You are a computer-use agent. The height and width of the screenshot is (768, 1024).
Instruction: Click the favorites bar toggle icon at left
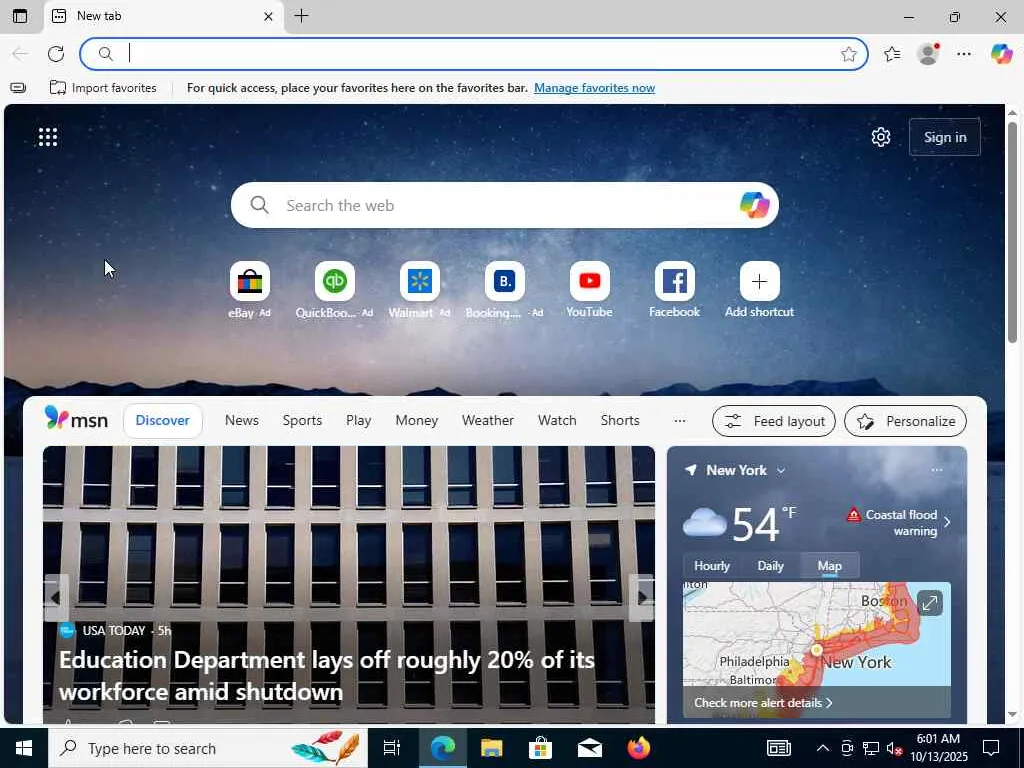18,88
